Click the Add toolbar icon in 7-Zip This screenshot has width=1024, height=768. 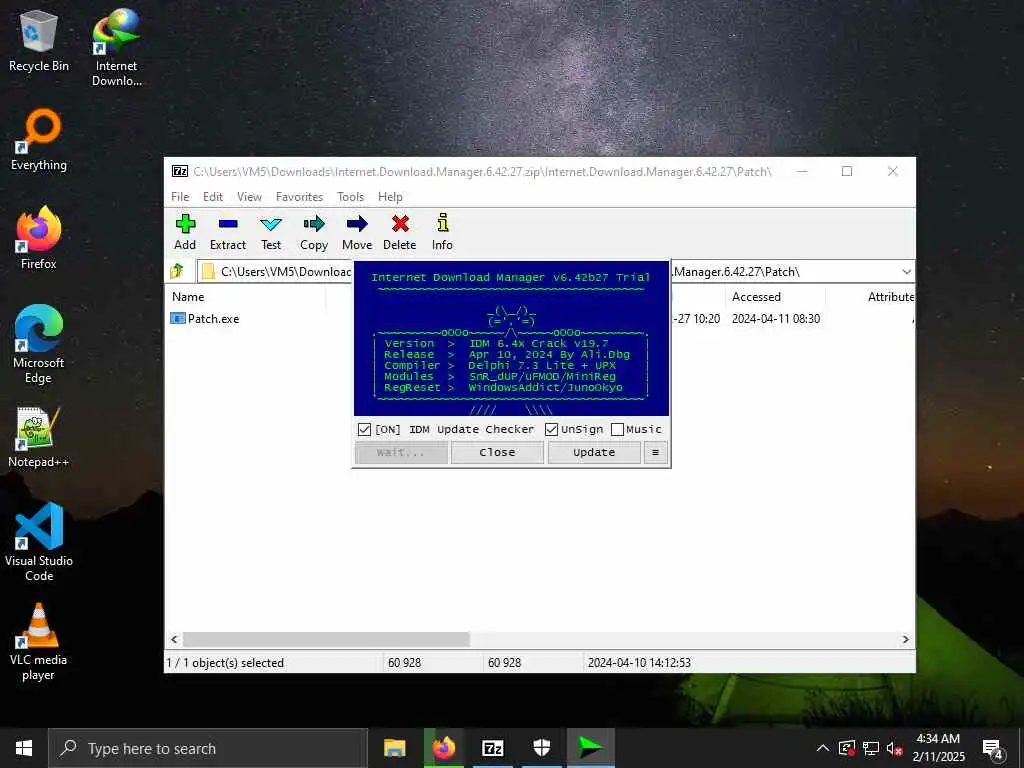pyautogui.click(x=185, y=232)
